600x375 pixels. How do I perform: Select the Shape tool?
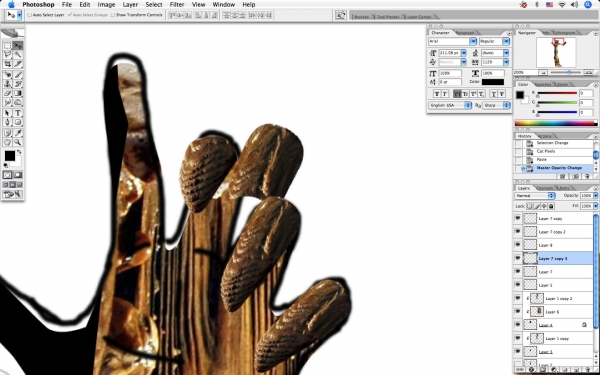18,122
